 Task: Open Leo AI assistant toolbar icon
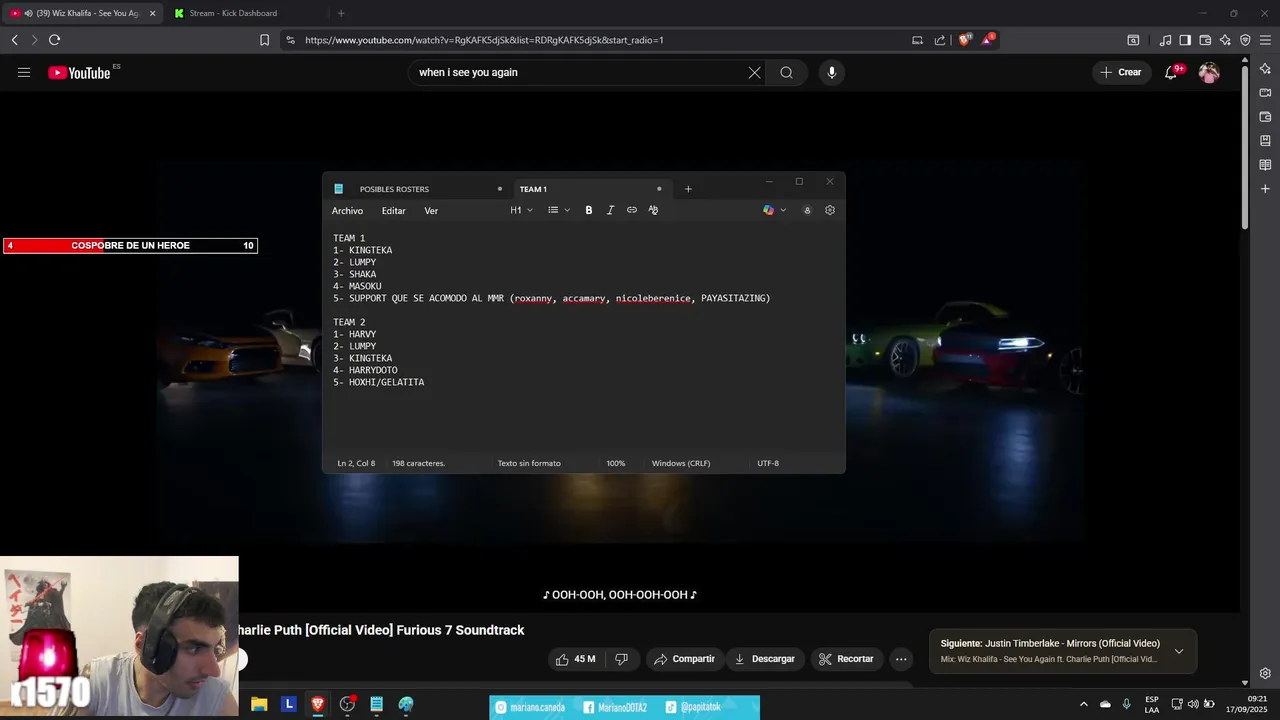[x=1225, y=40]
